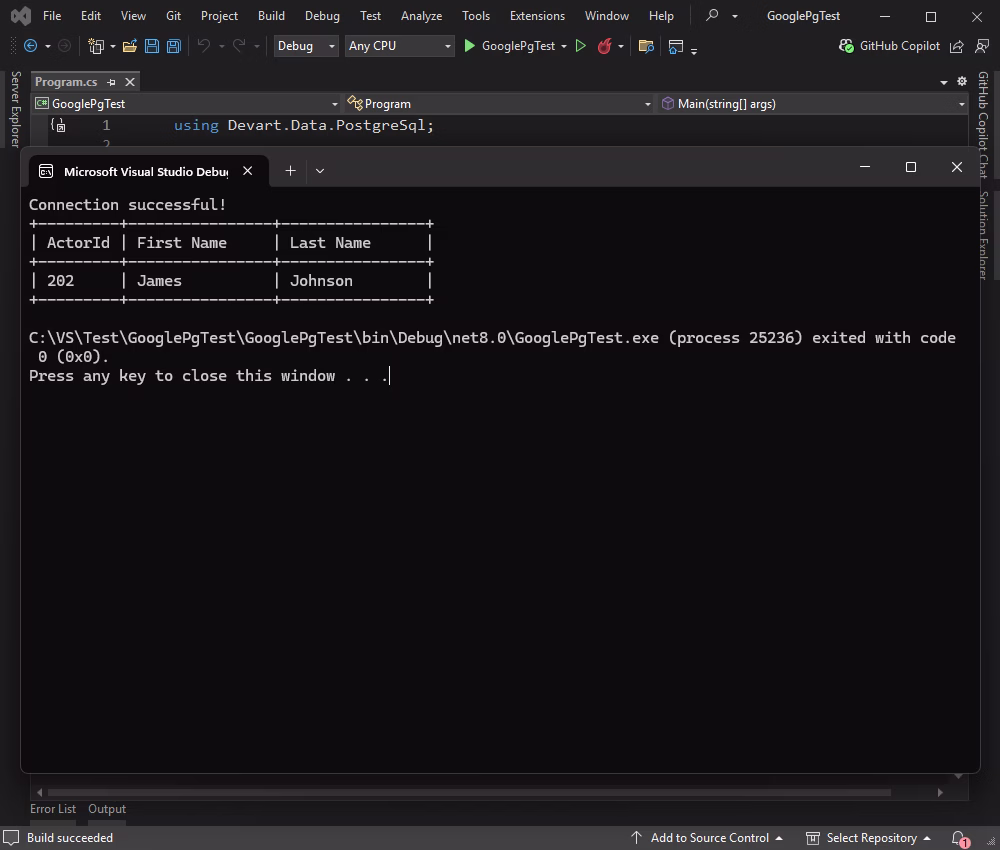
Task: Add a new console tab with plus button
Action: tap(290, 170)
